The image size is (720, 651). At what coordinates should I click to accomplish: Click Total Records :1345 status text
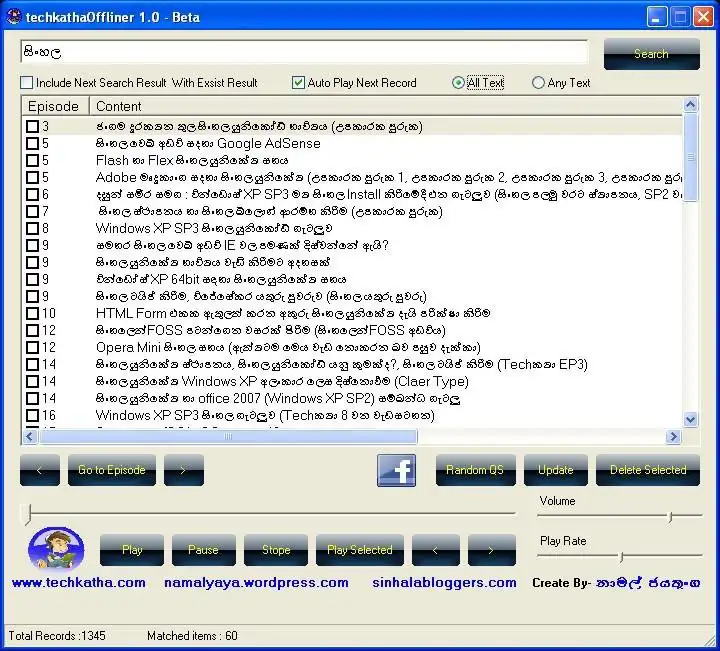tap(57, 635)
